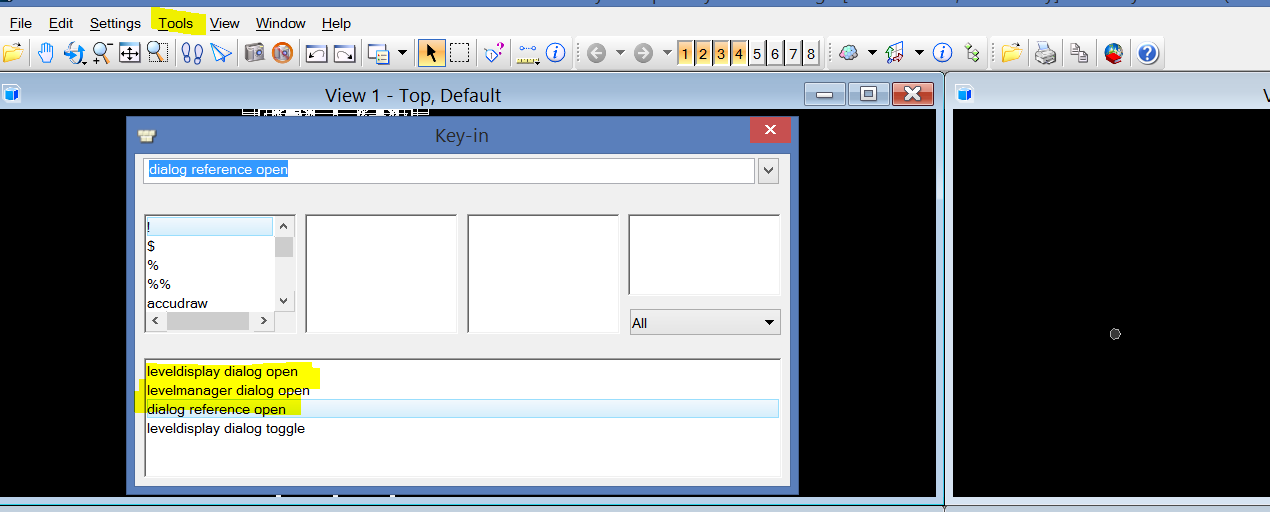Screen dimensions: 1270x512
Task: Click the grey Back arrow button
Action: (x=597, y=53)
